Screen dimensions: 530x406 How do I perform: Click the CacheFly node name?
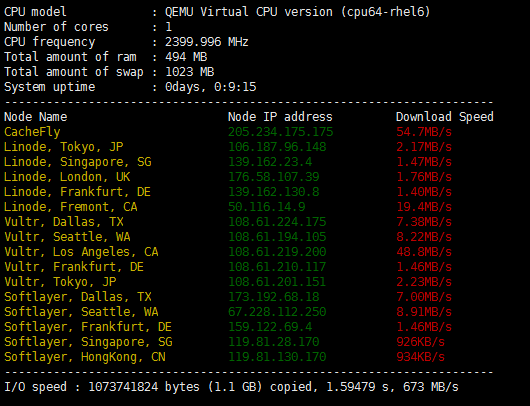(32, 132)
